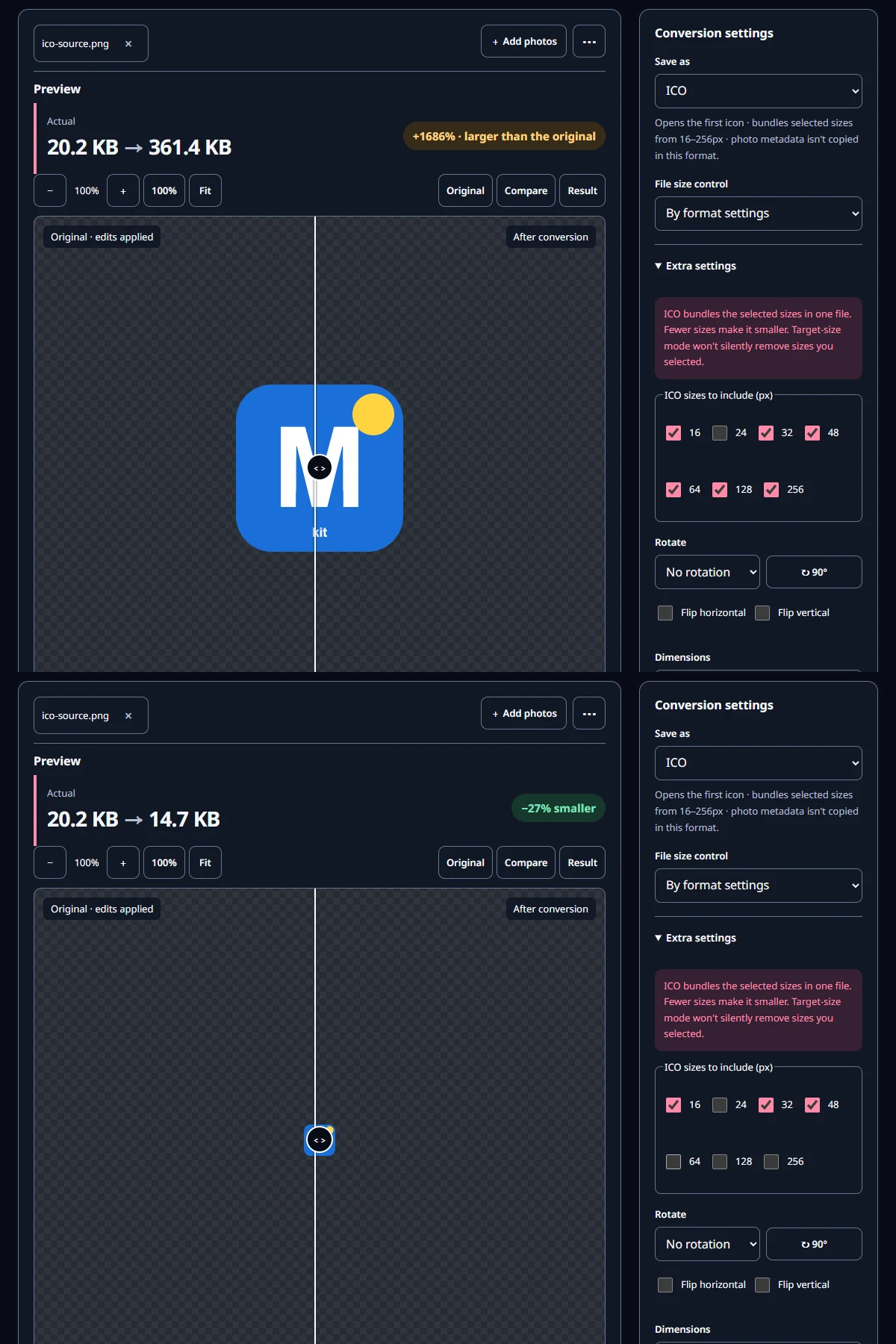Toggle Flip vertical in lower settings
The image size is (896, 1344).
coord(762,1285)
